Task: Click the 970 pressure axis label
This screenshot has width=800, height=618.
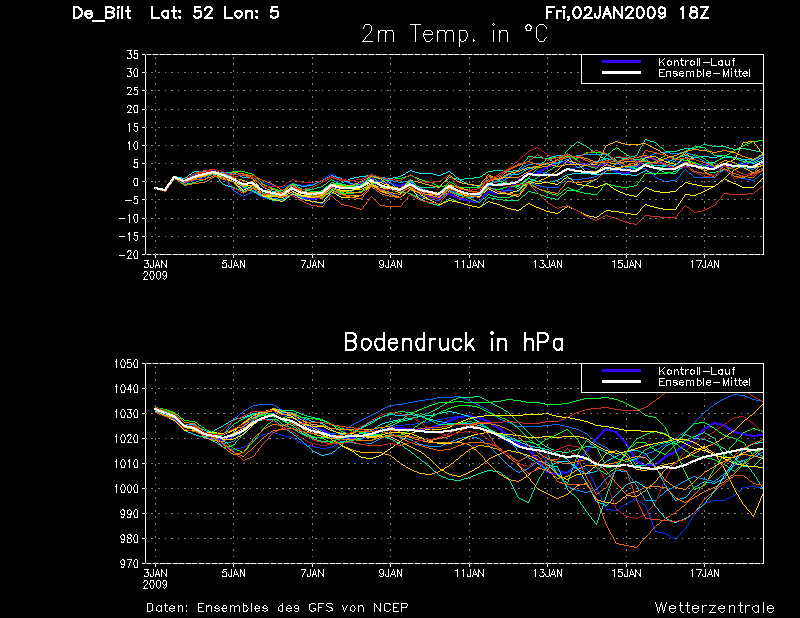Action: [129, 563]
